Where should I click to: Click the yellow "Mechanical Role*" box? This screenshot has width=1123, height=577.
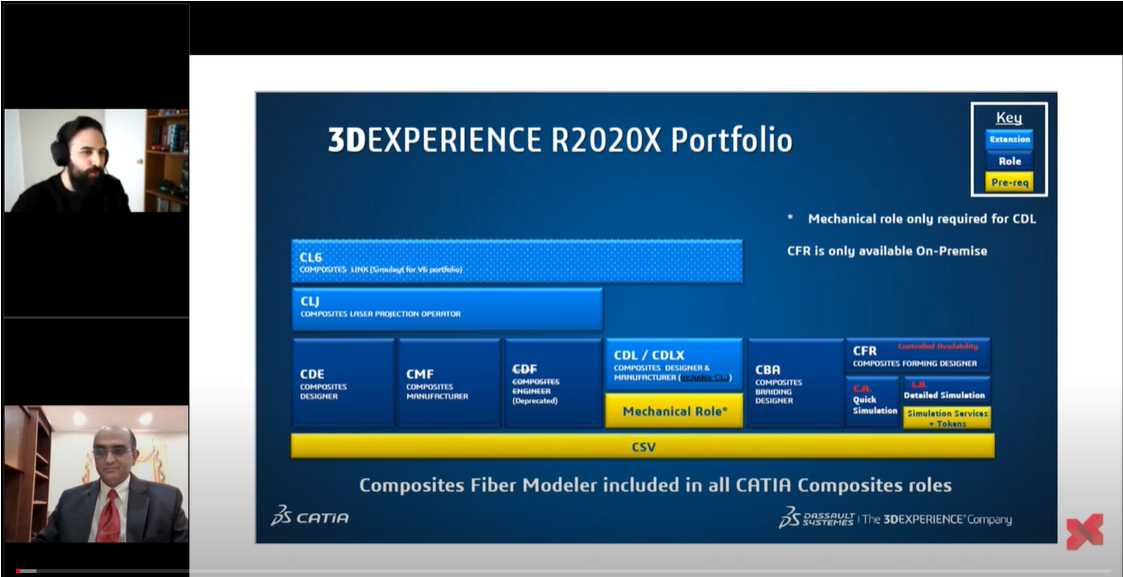point(674,411)
